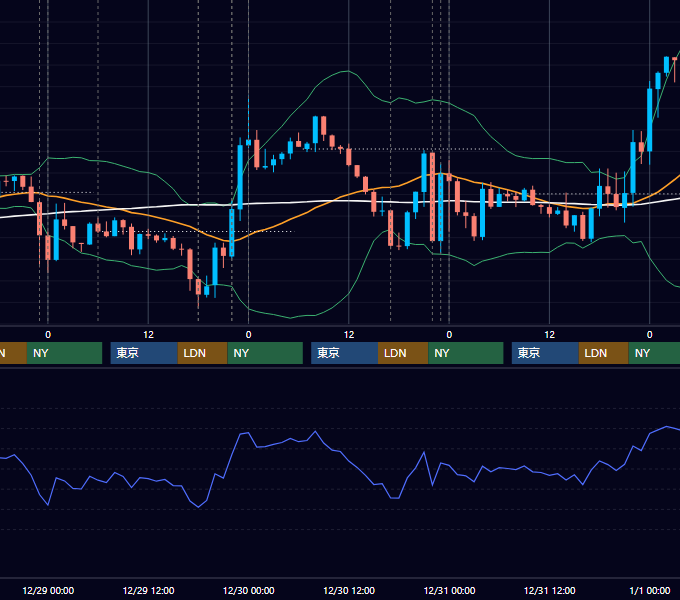
Task: Click the 12/31 00:00 date axis label
Action: (449, 590)
